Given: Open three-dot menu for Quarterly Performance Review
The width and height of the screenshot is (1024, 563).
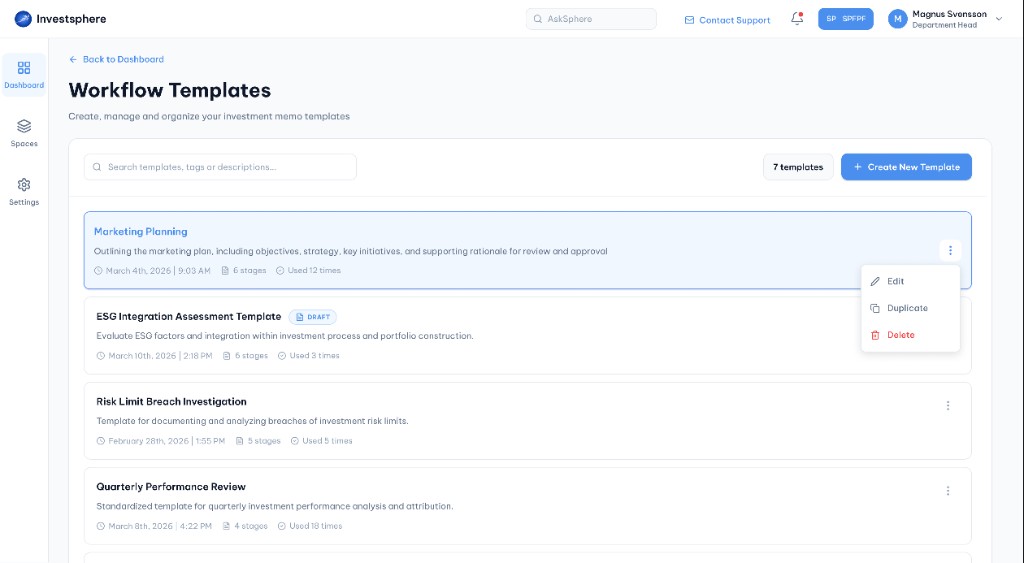Looking at the screenshot, I should 948,491.
